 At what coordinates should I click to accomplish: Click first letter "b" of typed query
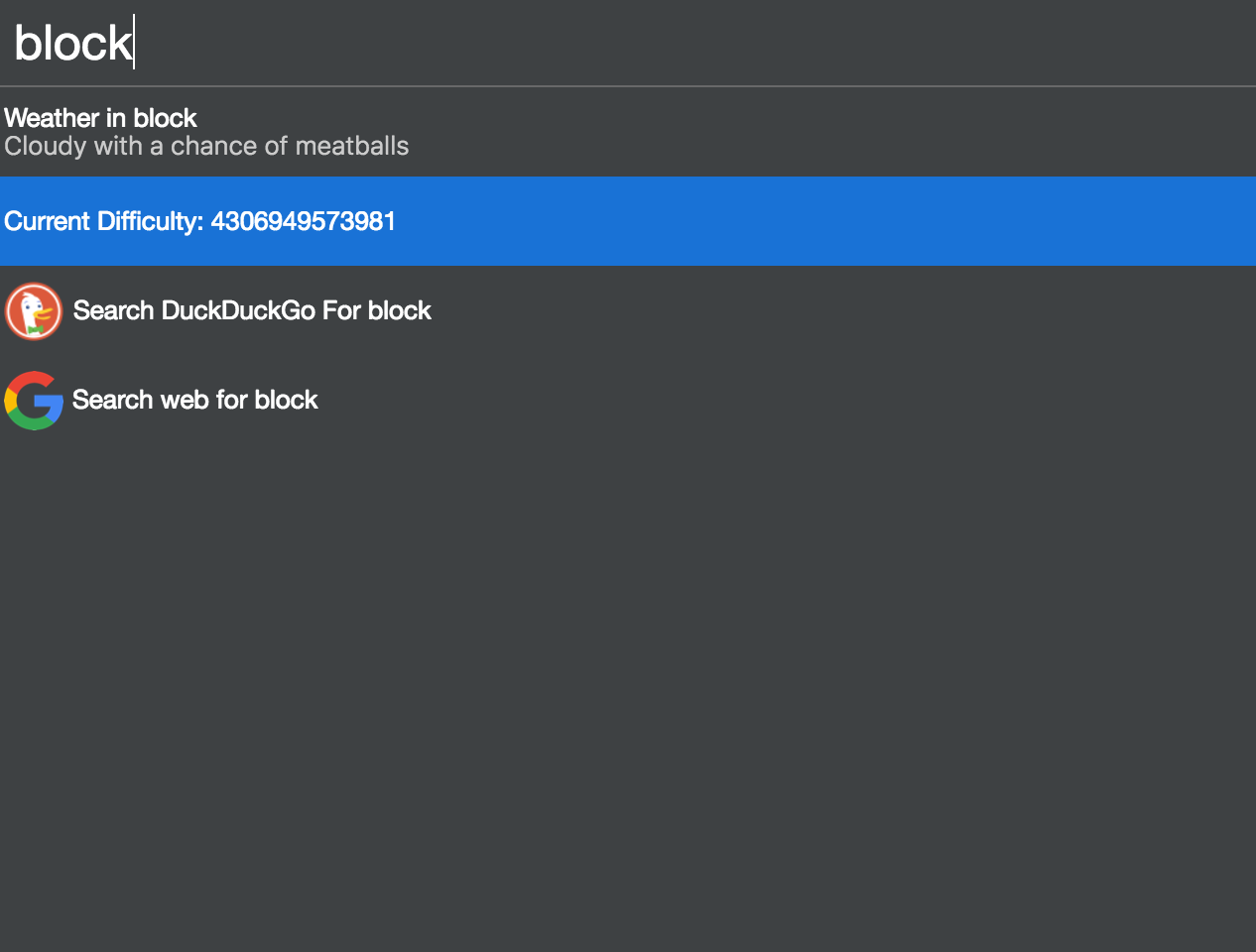(x=26, y=43)
